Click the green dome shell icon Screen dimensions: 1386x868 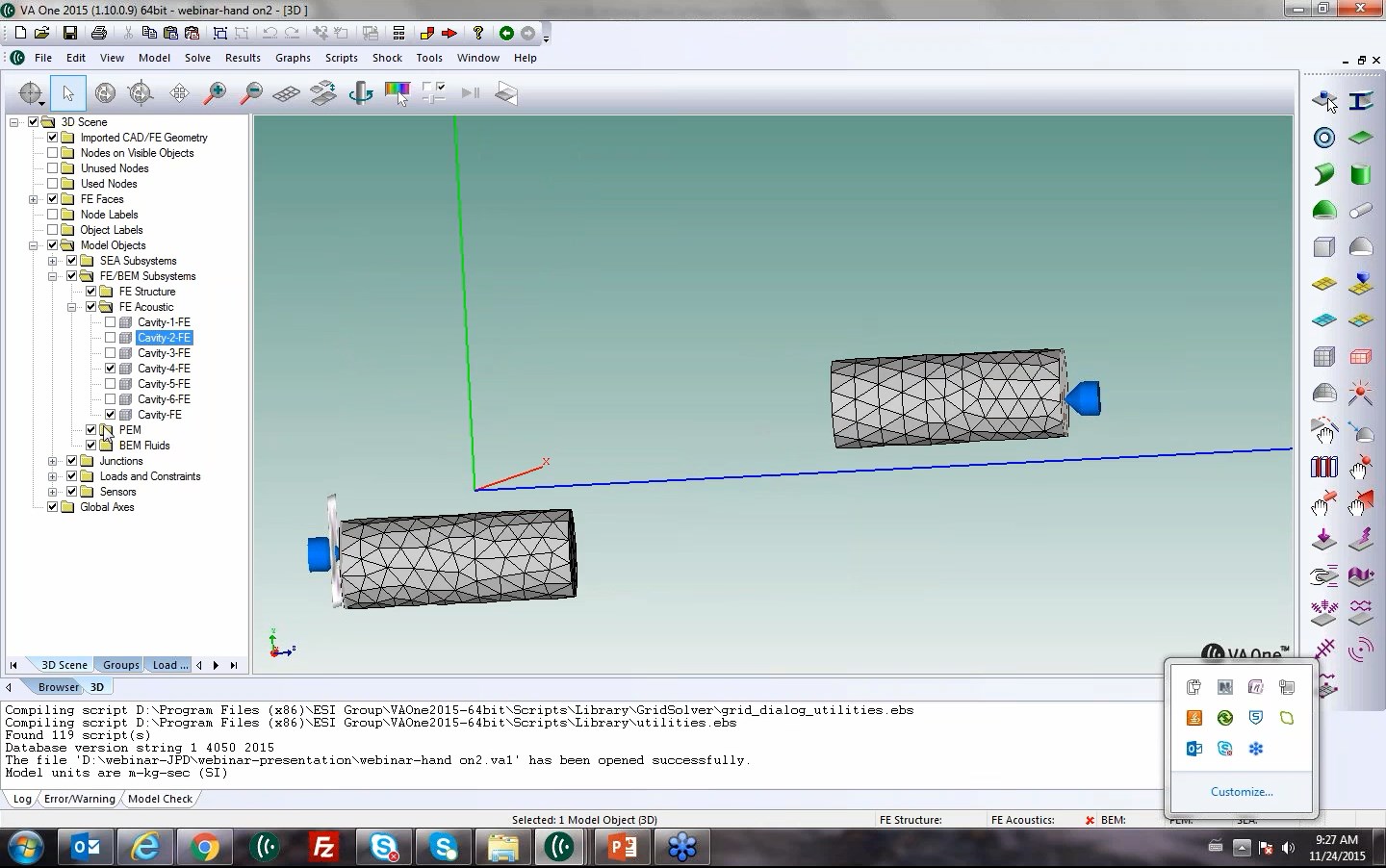(1324, 211)
